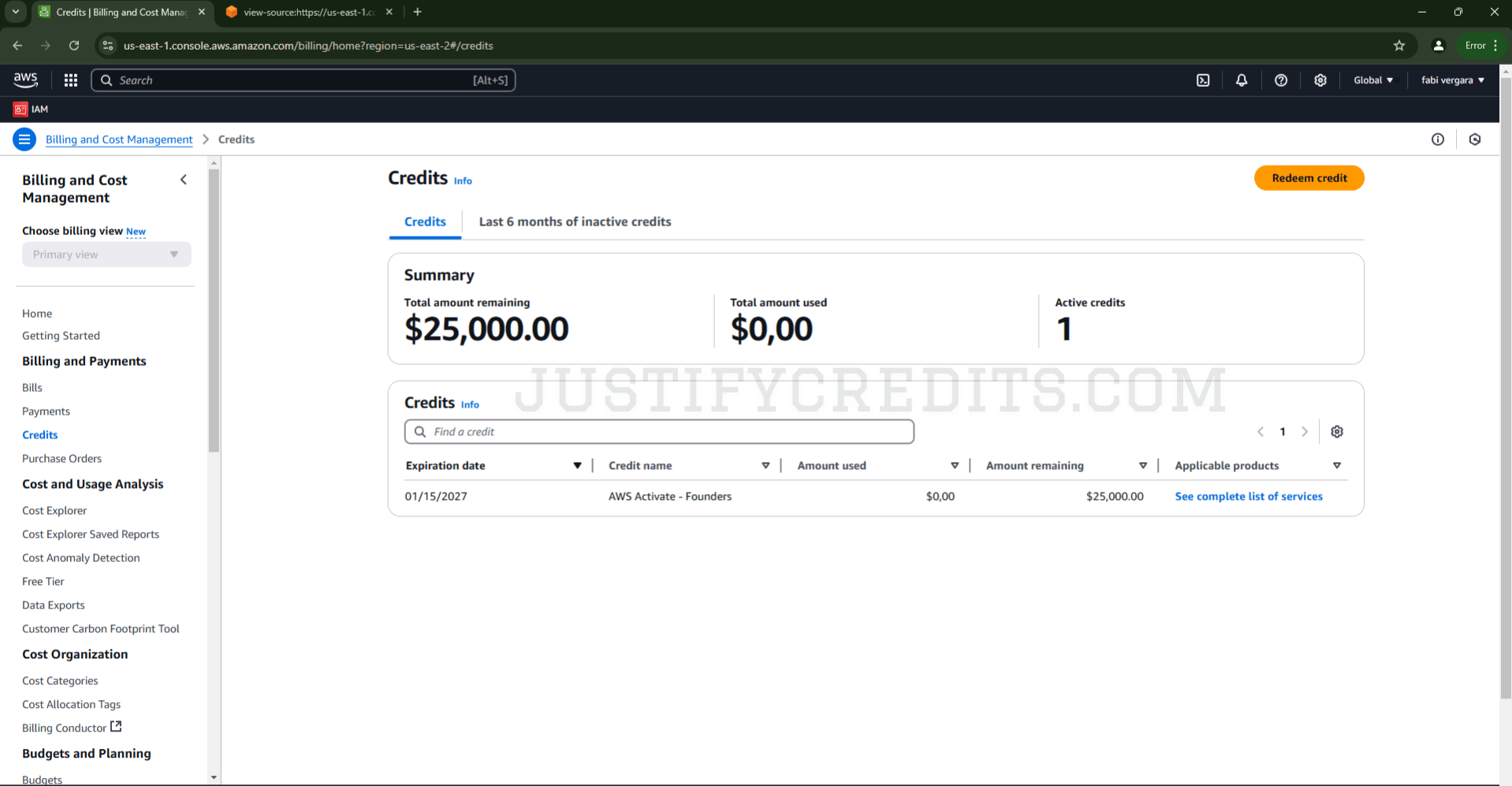Sort by Amount used column arrow
The height and width of the screenshot is (786, 1512).
(955, 466)
